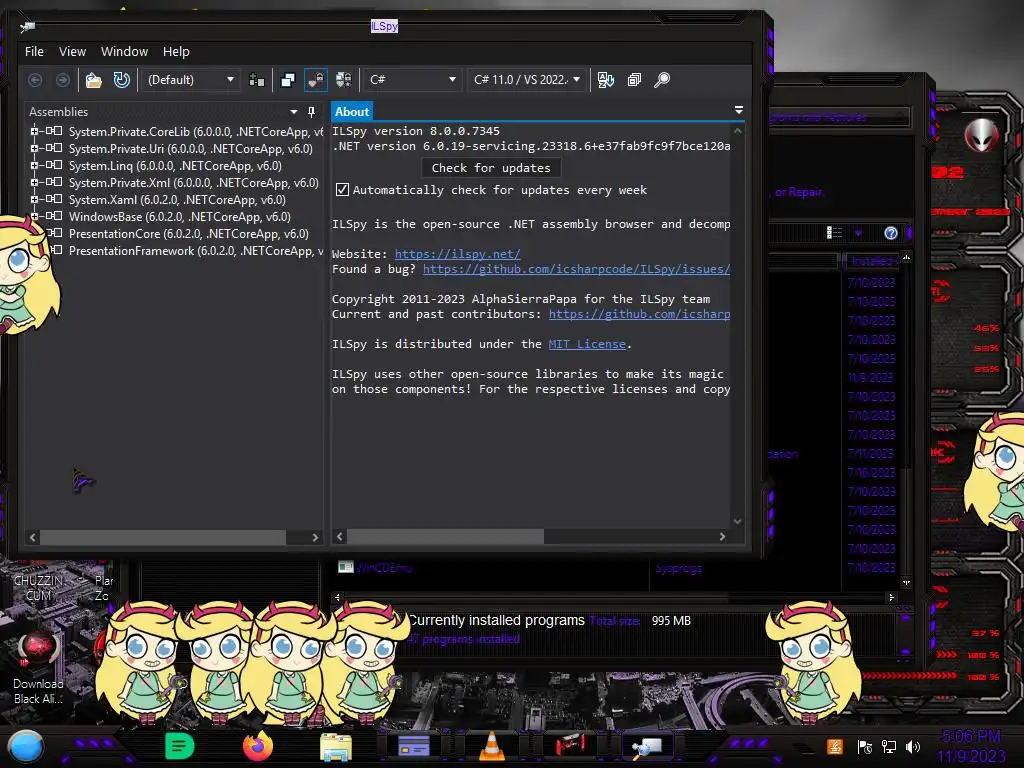
Task: Click the Manage assembly lists icon
Action: (257, 80)
